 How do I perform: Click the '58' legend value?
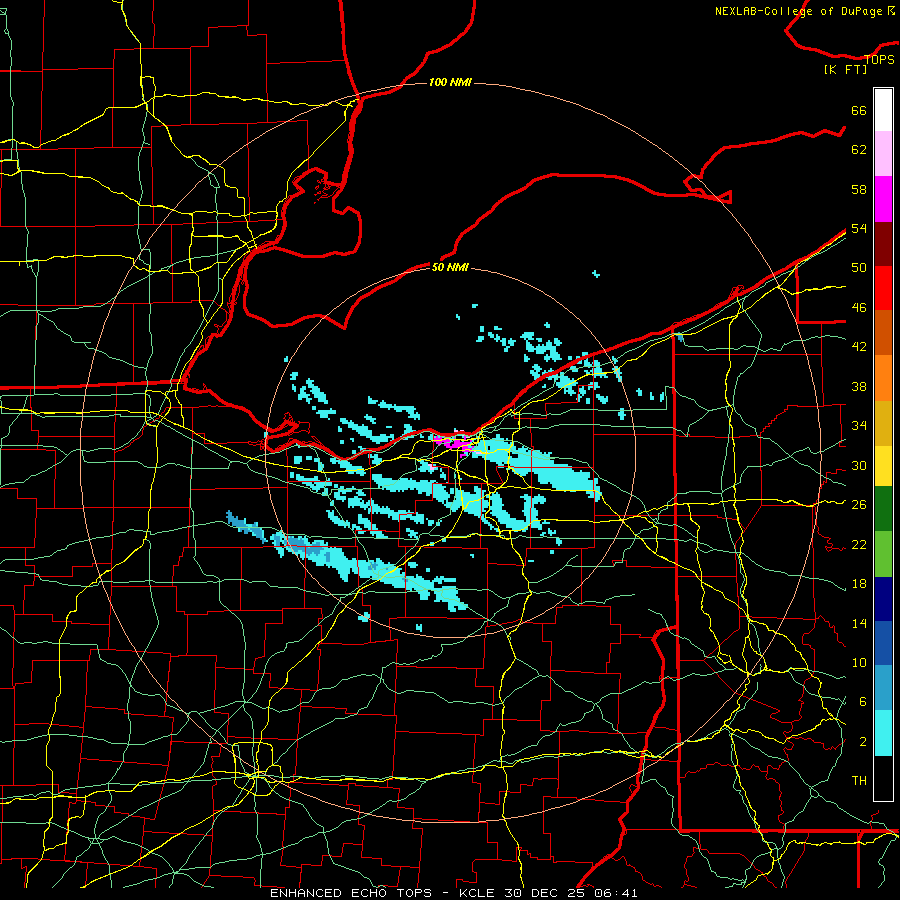(859, 189)
